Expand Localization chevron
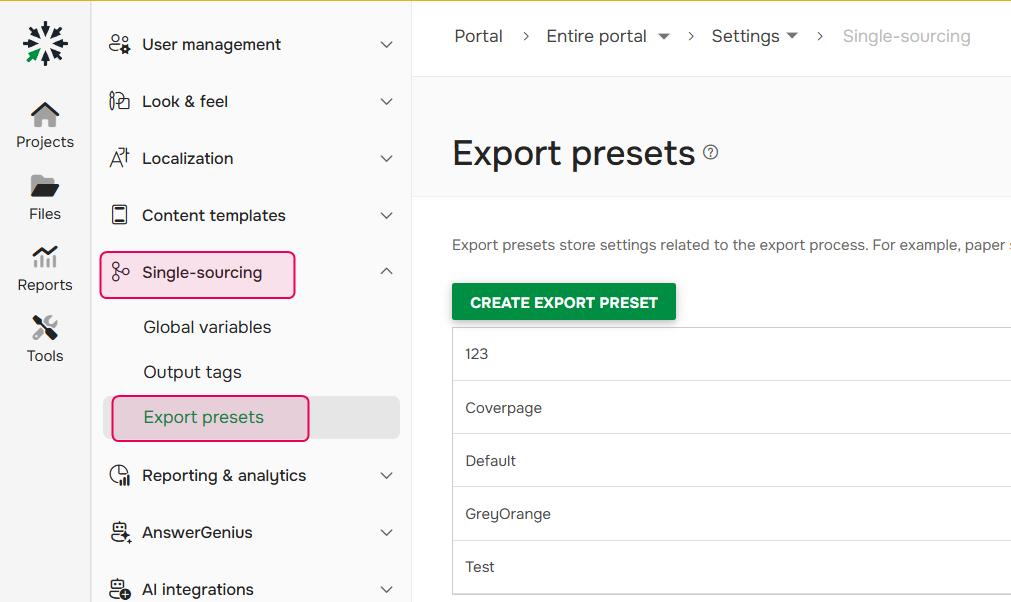This screenshot has width=1011, height=602. coord(386,159)
